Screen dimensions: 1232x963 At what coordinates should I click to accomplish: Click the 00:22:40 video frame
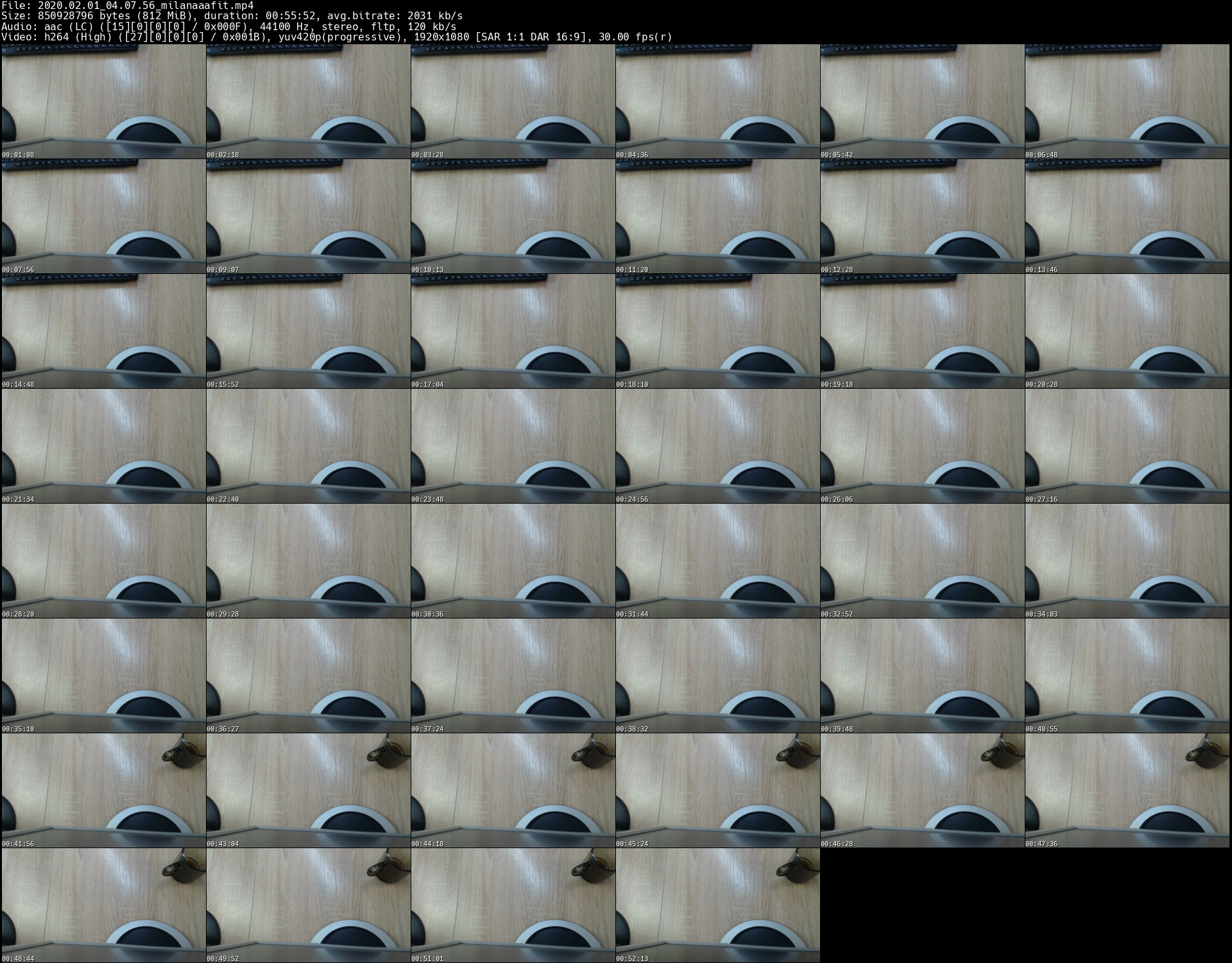308,446
